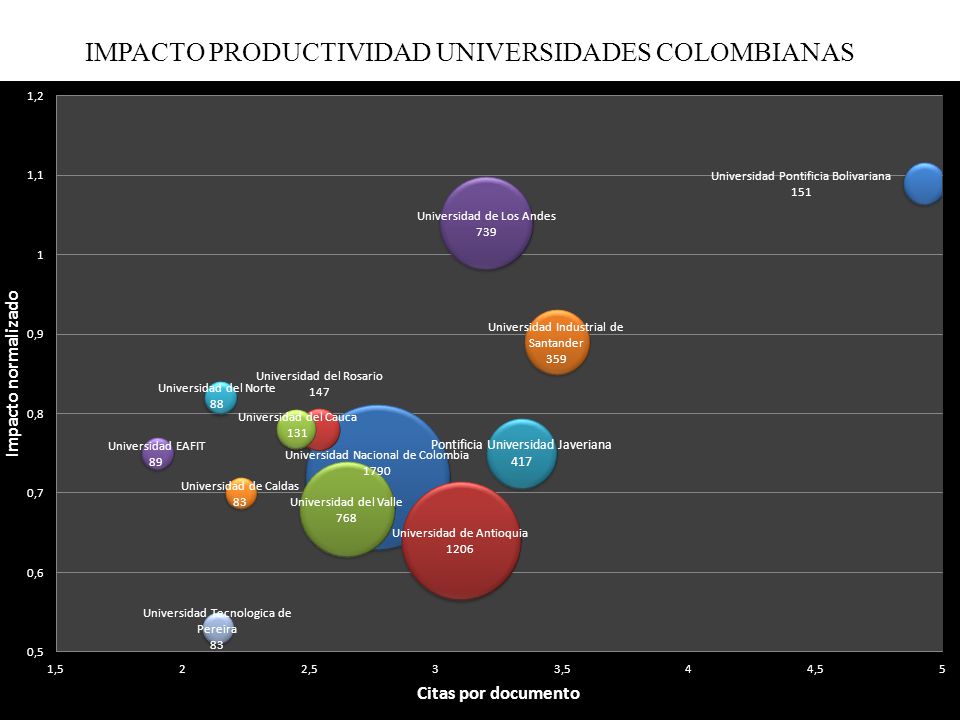Select the orange Universidad Industrial de Santander bubble

point(557,343)
